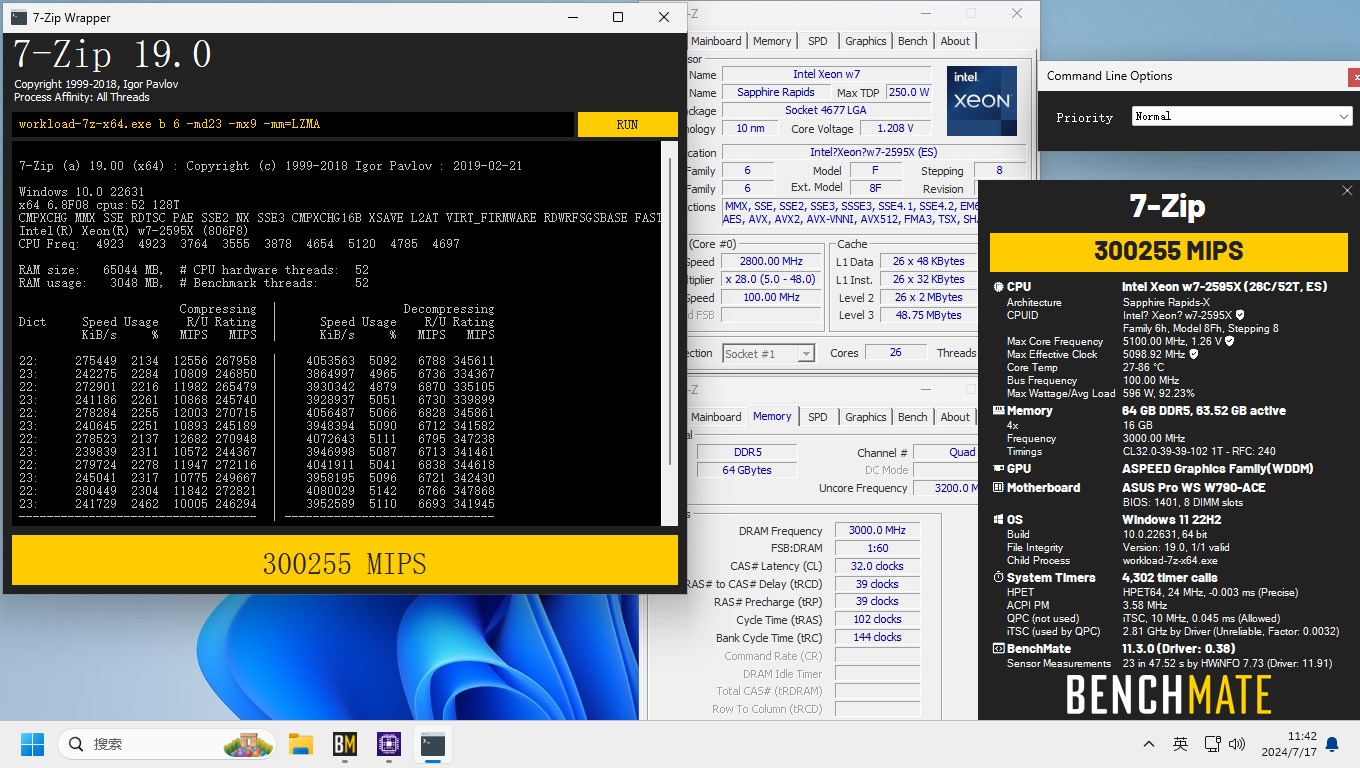The width and height of the screenshot is (1360, 768).
Task: Click verified shield beside Max Core Frequency
Action: tap(1228, 341)
